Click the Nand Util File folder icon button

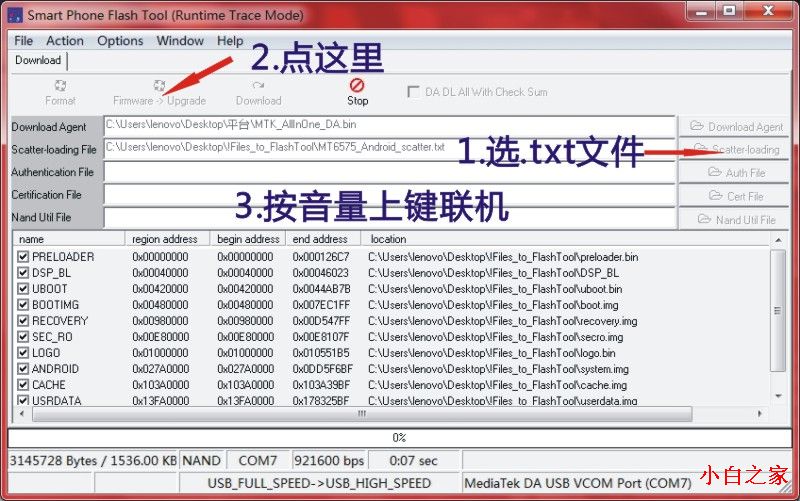click(x=704, y=219)
